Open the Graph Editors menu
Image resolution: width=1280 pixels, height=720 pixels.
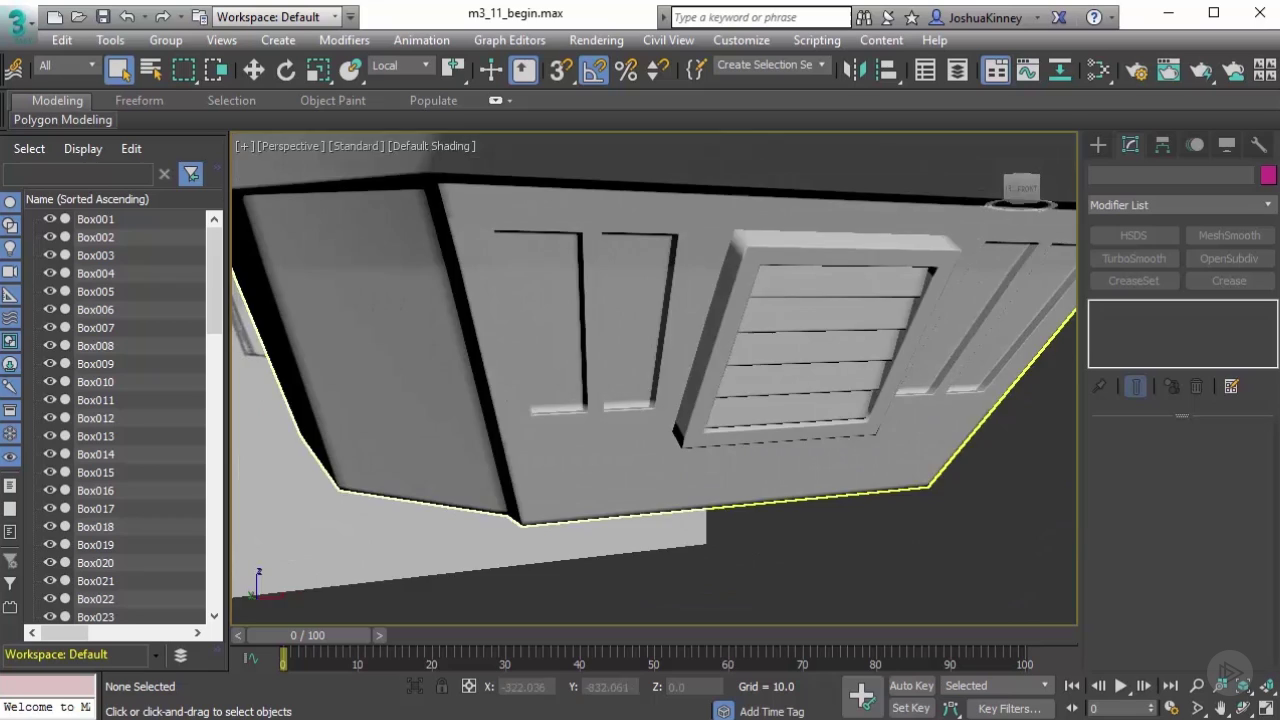tap(509, 40)
